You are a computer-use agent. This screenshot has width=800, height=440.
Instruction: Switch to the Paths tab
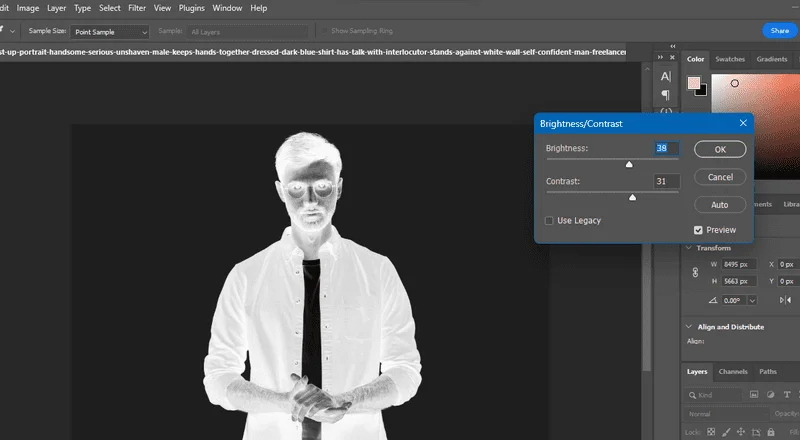pyautogui.click(x=767, y=372)
